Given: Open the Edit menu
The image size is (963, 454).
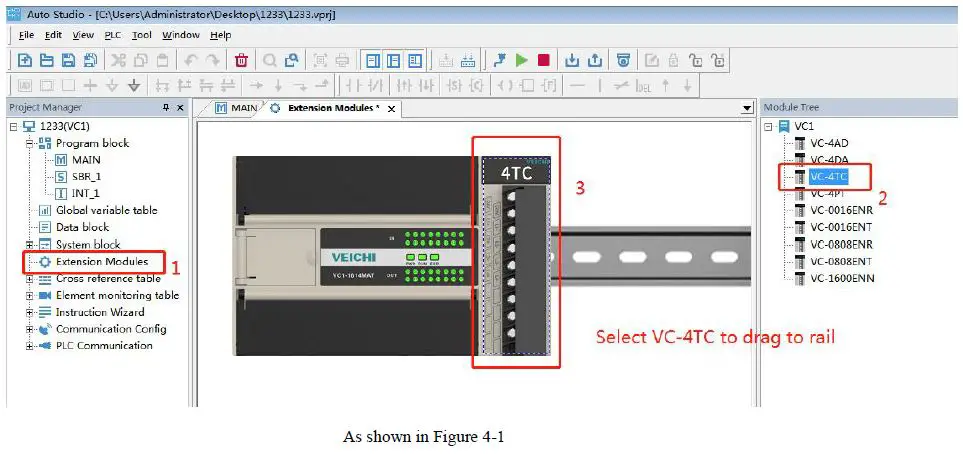Looking at the screenshot, I should (x=53, y=35).
